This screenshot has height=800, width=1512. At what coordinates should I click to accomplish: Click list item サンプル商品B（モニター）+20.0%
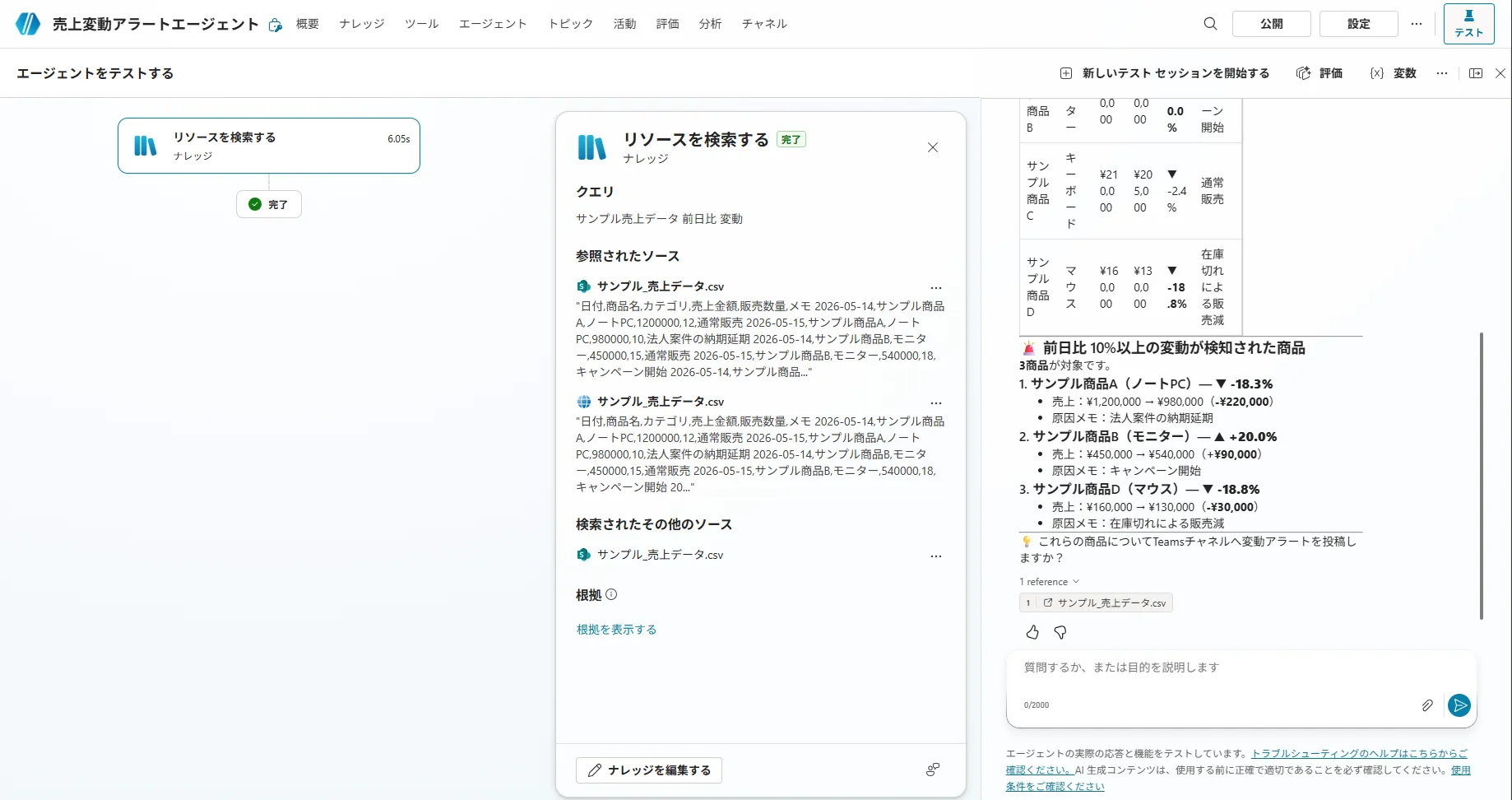pos(1155,436)
